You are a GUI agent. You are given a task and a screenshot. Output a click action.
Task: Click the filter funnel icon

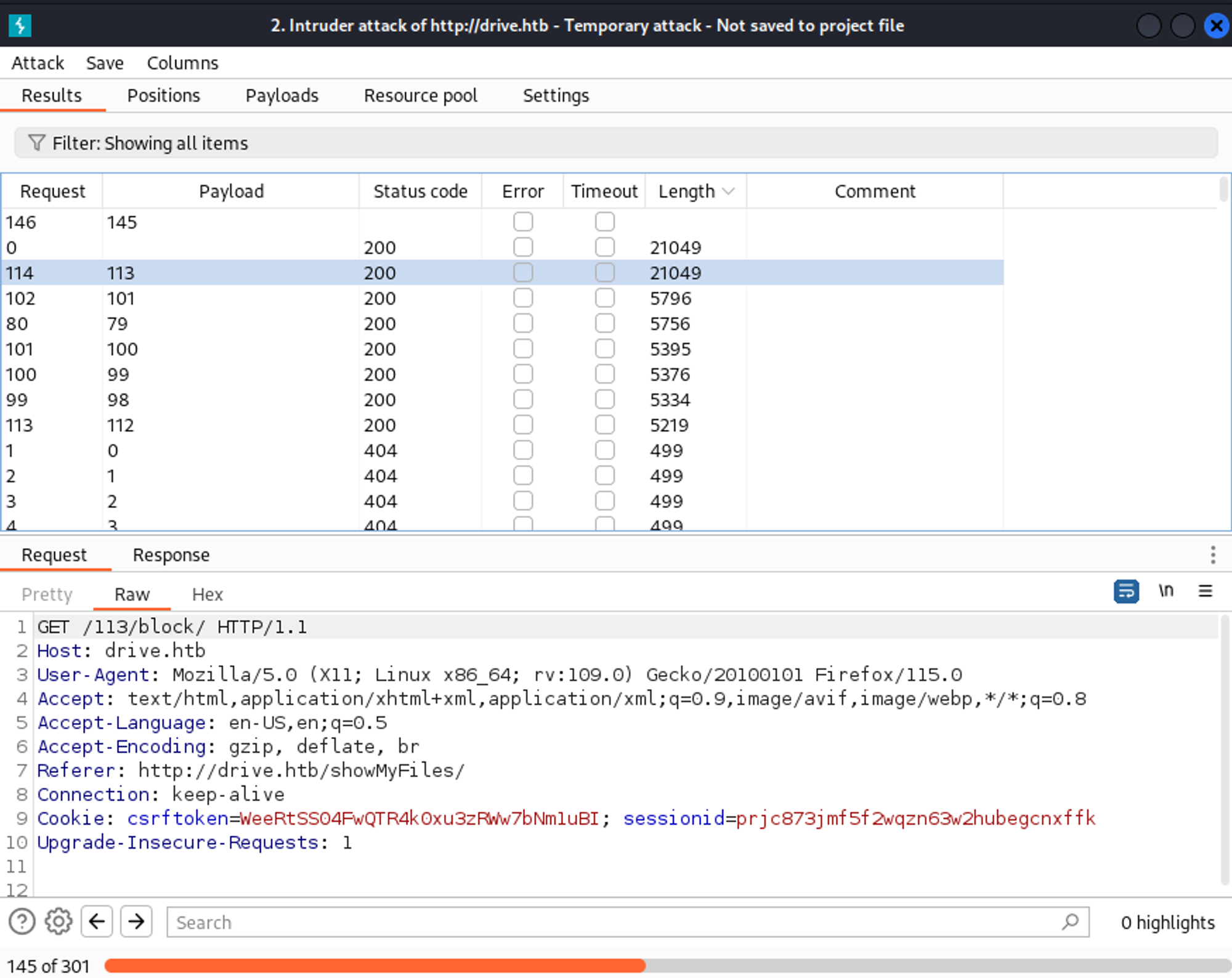point(36,143)
